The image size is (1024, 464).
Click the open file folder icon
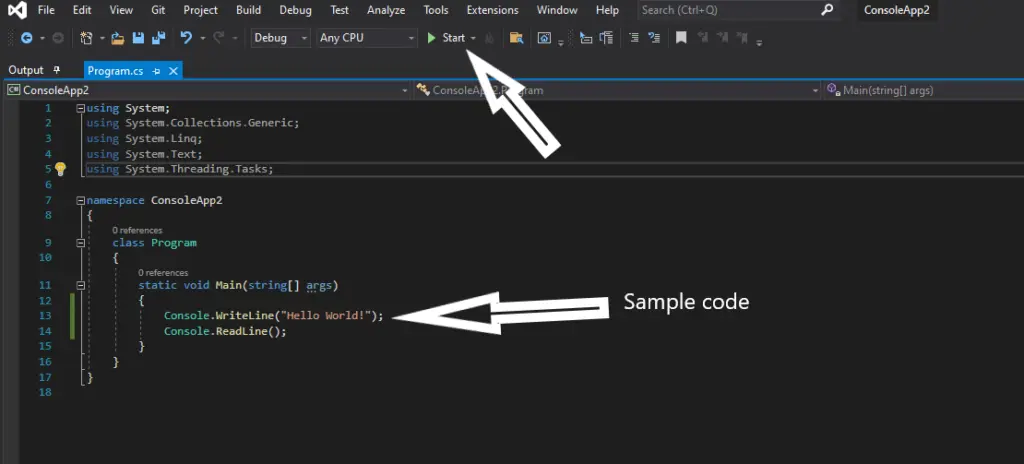coord(118,38)
